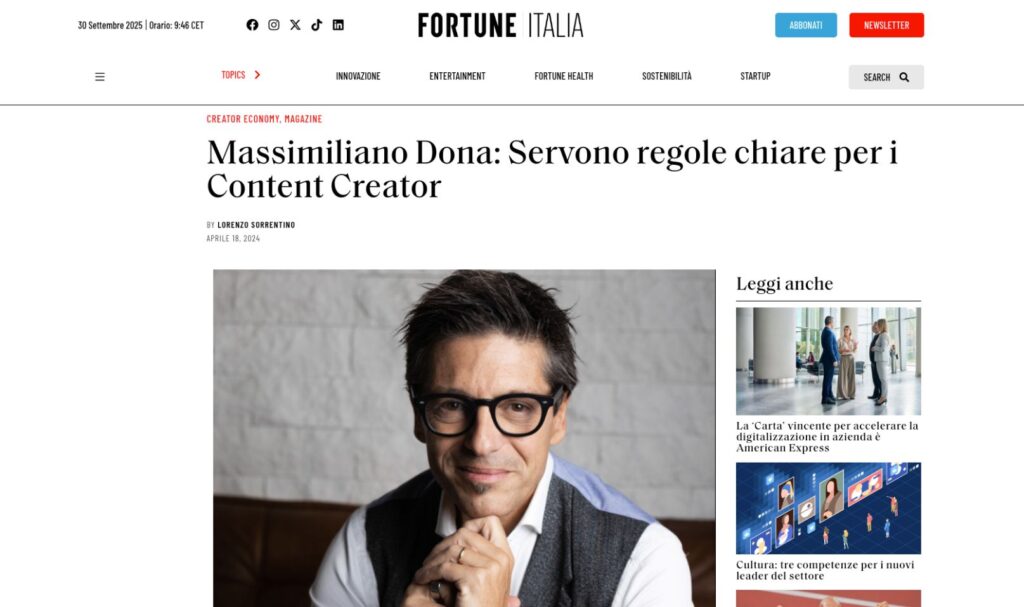Visit the X (Twitter) profile
Screen dimensions: 1024x607
tap(295, 25)
